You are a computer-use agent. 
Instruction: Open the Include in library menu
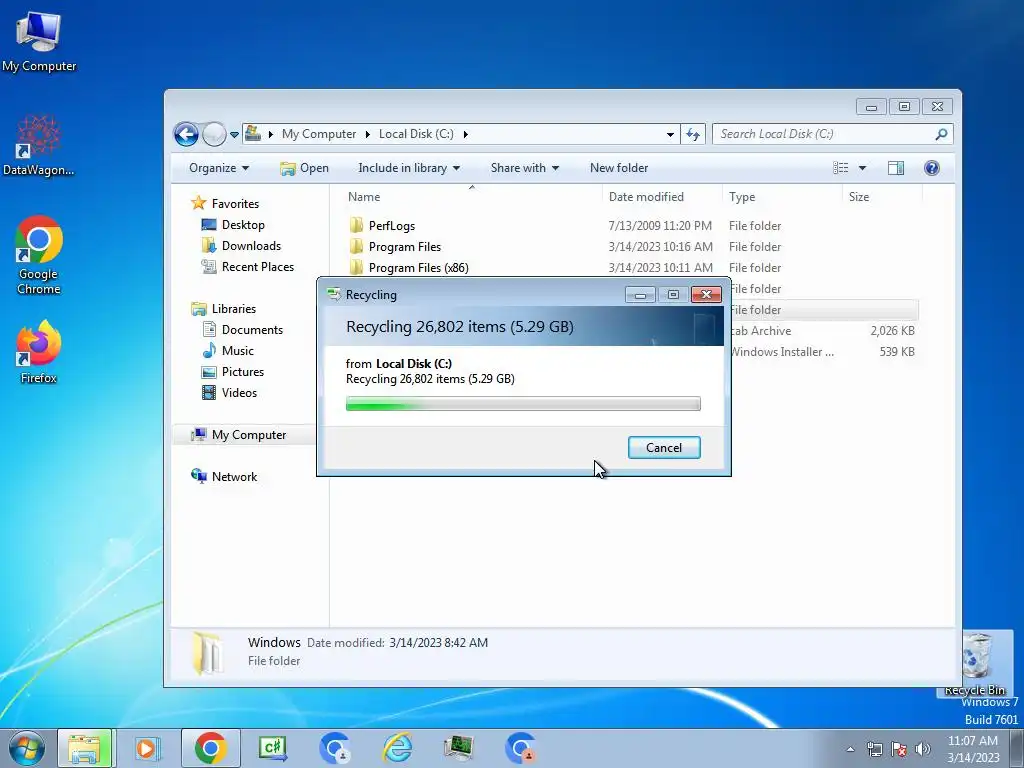tap(409, 168)
